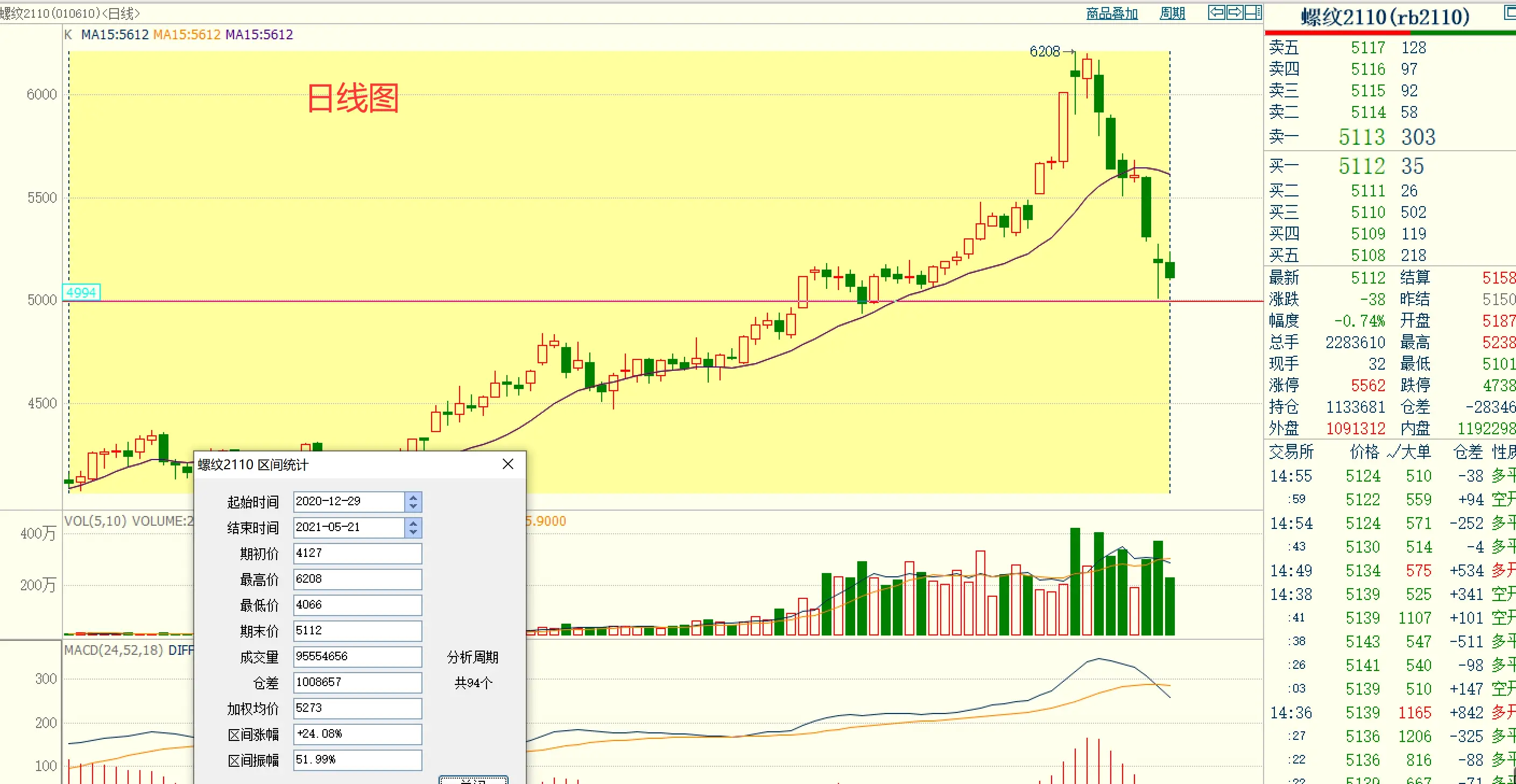Toggle the side panel layout icon
1516x784 pixels.
coord(1253,12)
